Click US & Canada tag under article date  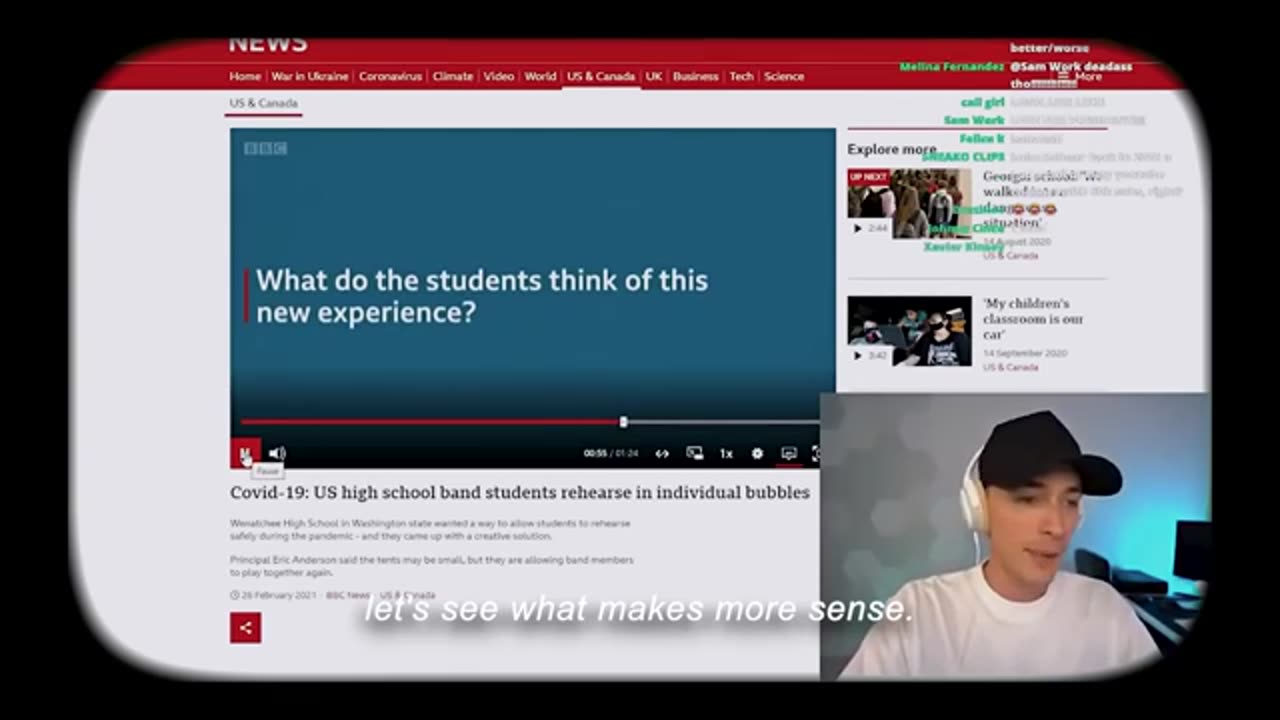408,595
